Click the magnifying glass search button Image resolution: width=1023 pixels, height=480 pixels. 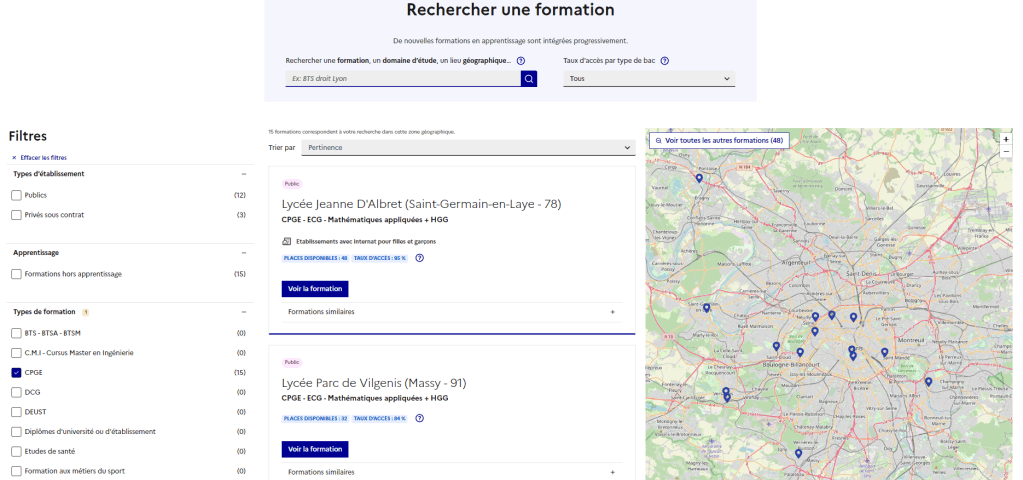[528, 78]
